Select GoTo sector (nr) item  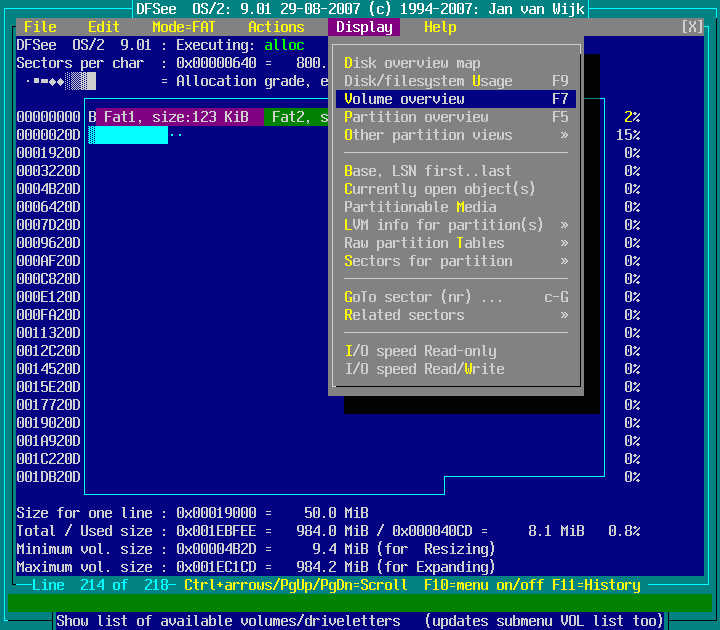coord(424,297)
